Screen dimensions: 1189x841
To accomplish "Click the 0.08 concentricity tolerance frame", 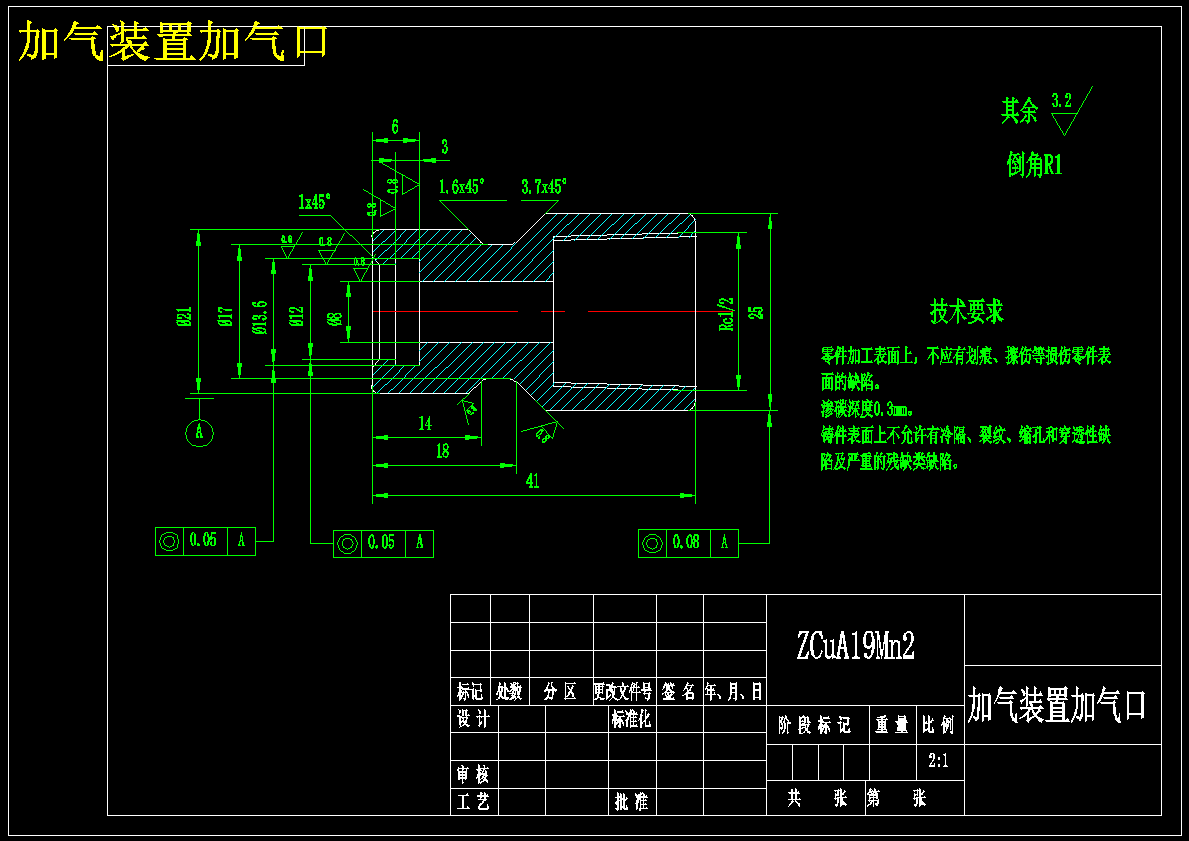I will click(x=689, y=543).
